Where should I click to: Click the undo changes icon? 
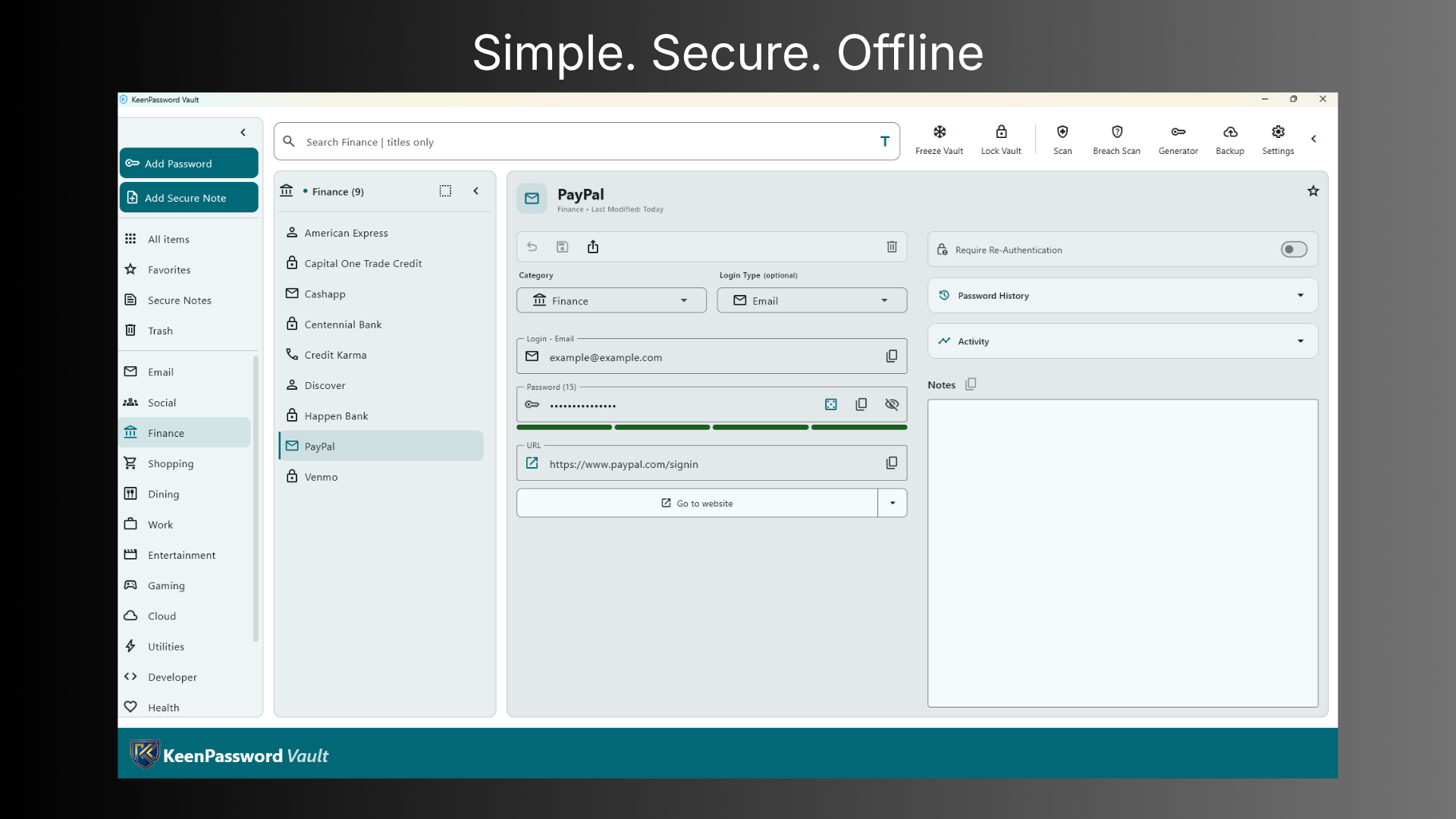532,246
